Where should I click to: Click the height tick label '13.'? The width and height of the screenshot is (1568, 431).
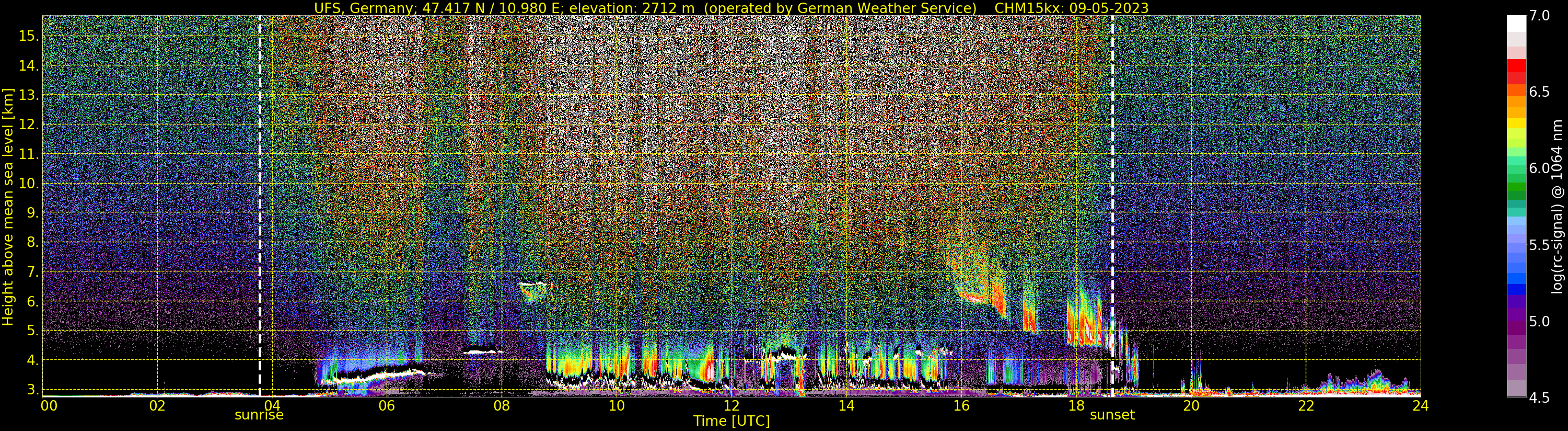[x=29, y=95]
